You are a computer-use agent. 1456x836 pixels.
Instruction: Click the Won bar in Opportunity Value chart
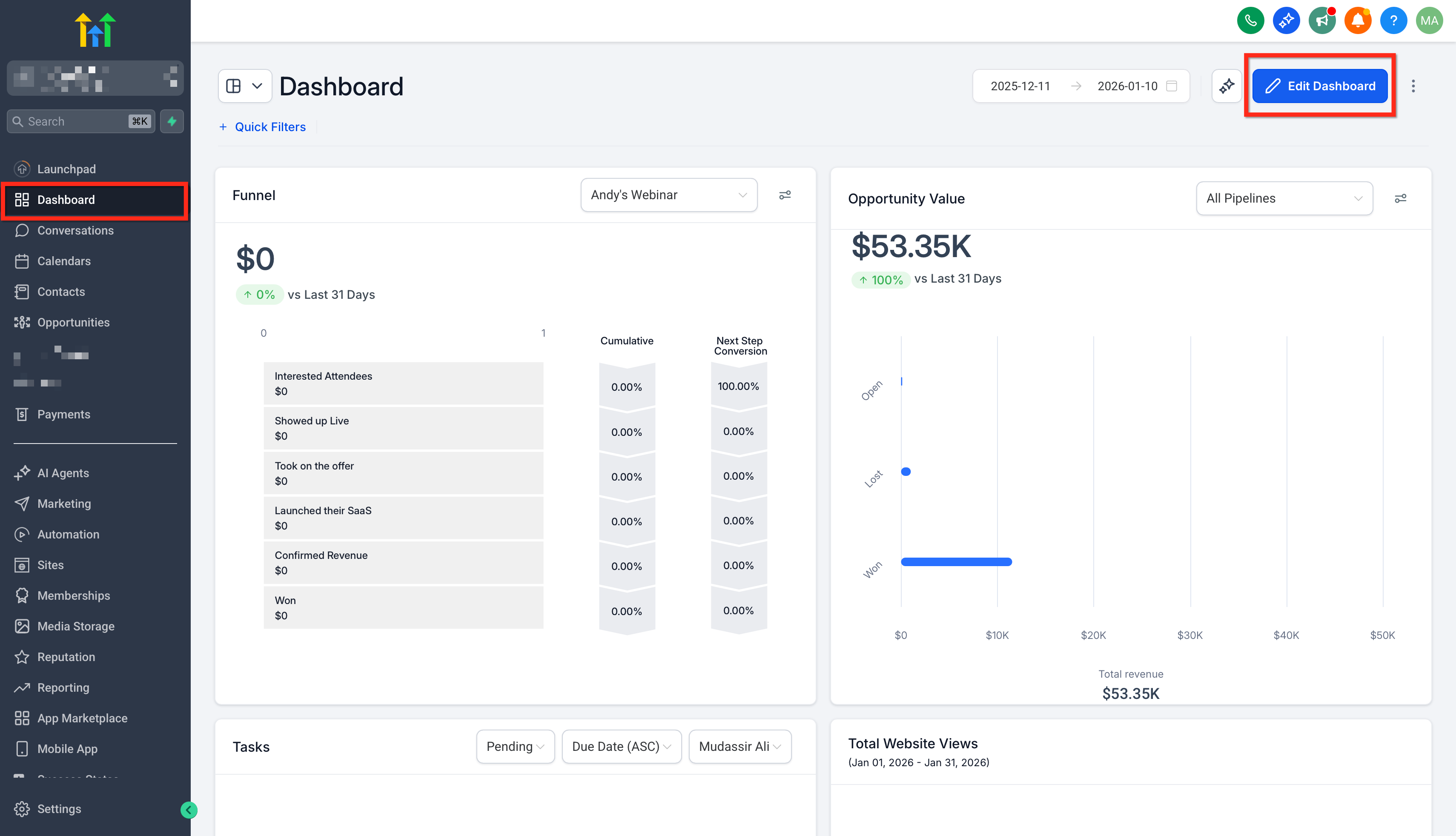956,561
